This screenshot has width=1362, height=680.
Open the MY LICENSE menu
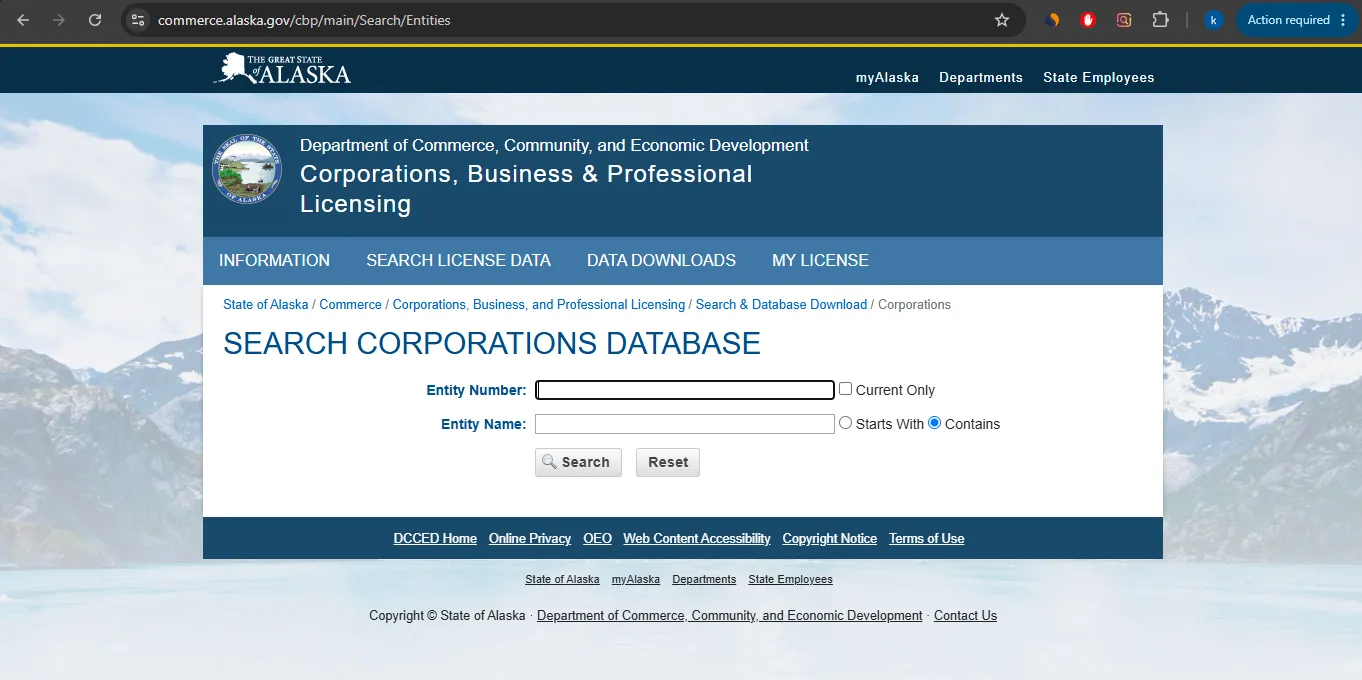(x=820, y=260)
